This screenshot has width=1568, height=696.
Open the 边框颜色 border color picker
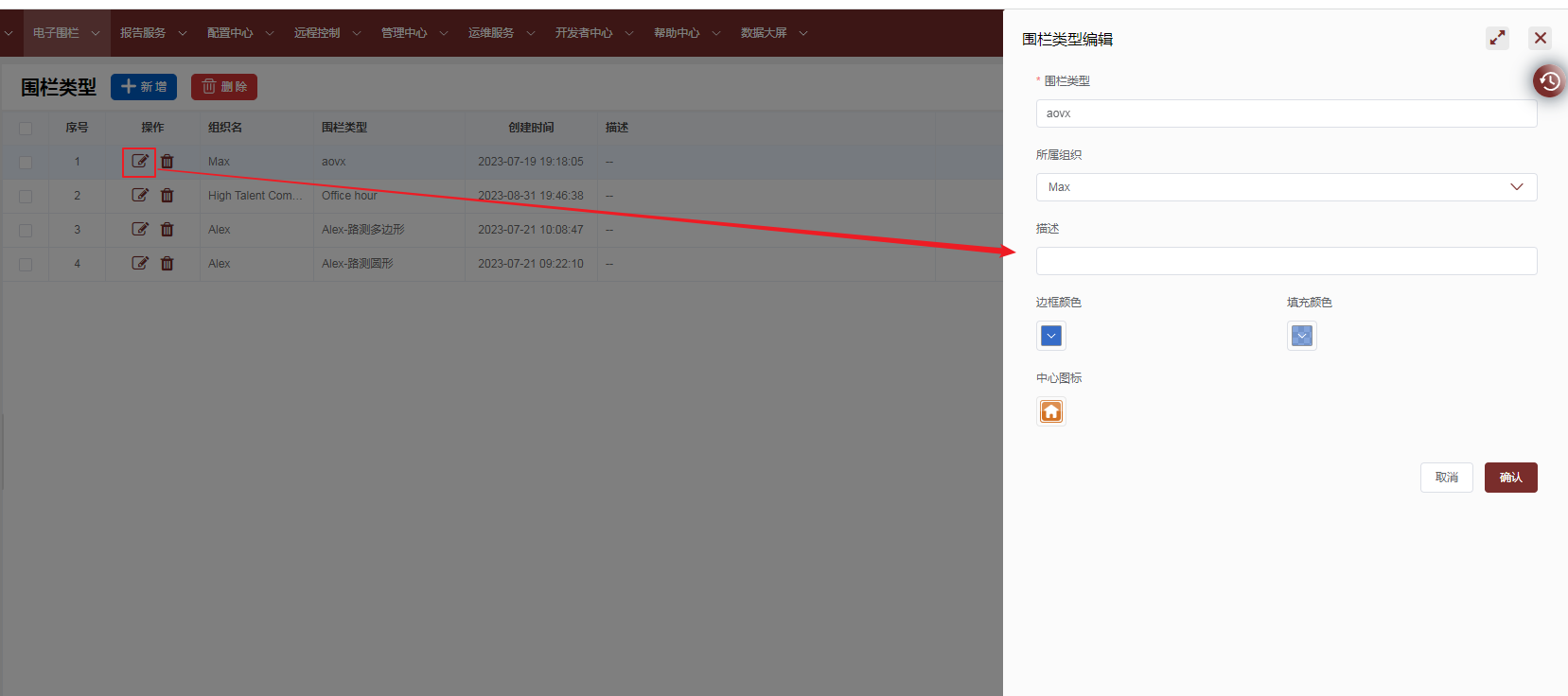coord(1051,336)
